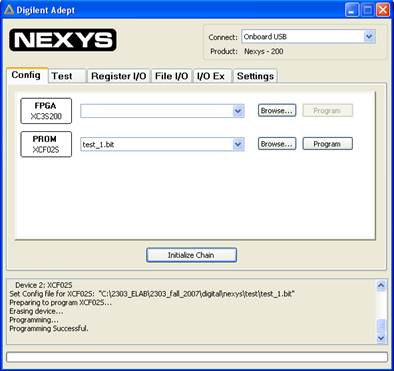Click the PROM XCF02S device box
Viewport: 394px width, 371px height.
click(46, 144)
